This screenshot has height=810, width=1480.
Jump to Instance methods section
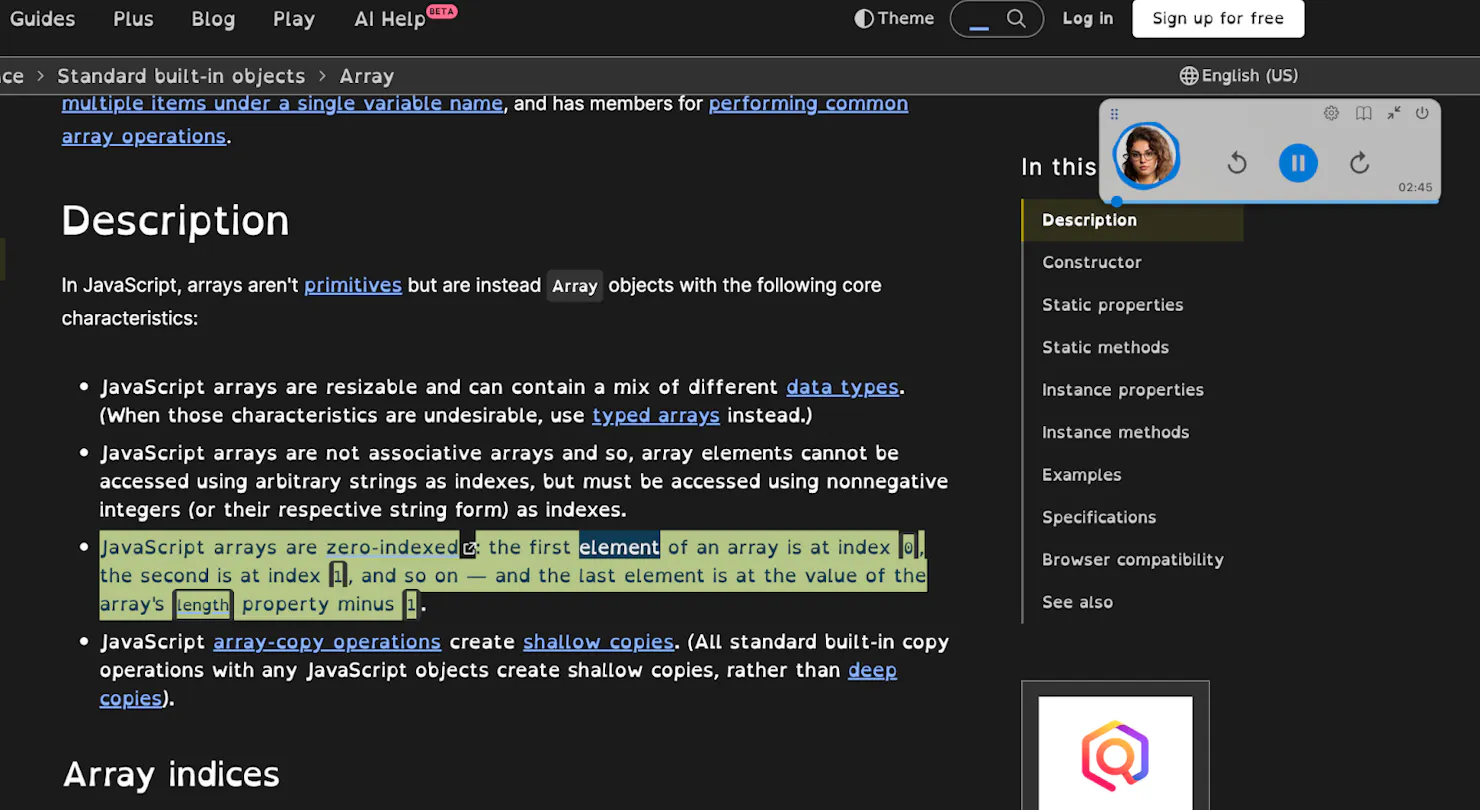(x=1115, y=432)
